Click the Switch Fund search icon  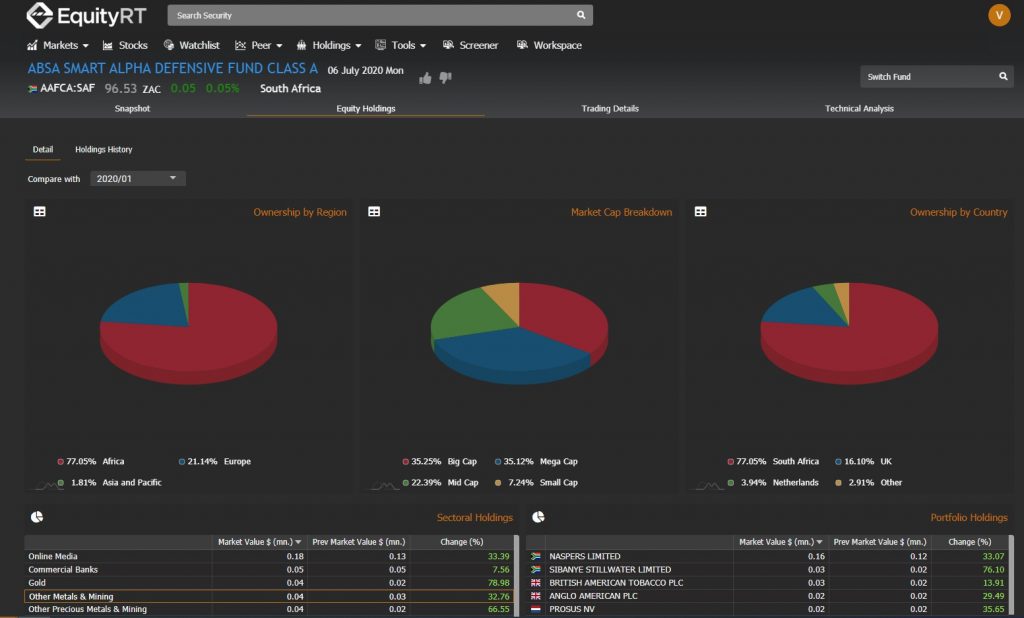pyautogui.click(x=1003, y=76)
